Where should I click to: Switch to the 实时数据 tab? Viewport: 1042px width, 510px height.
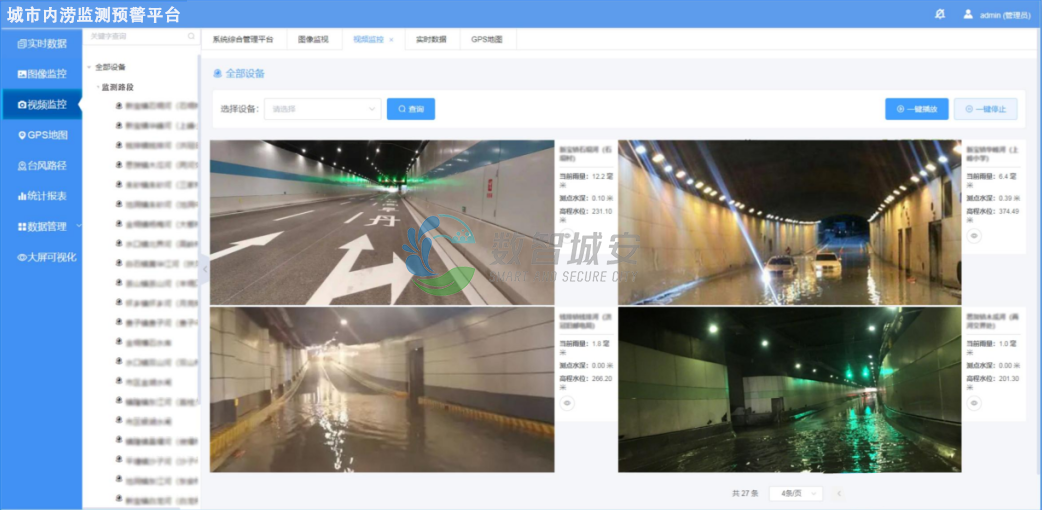[x=431, y=40]
